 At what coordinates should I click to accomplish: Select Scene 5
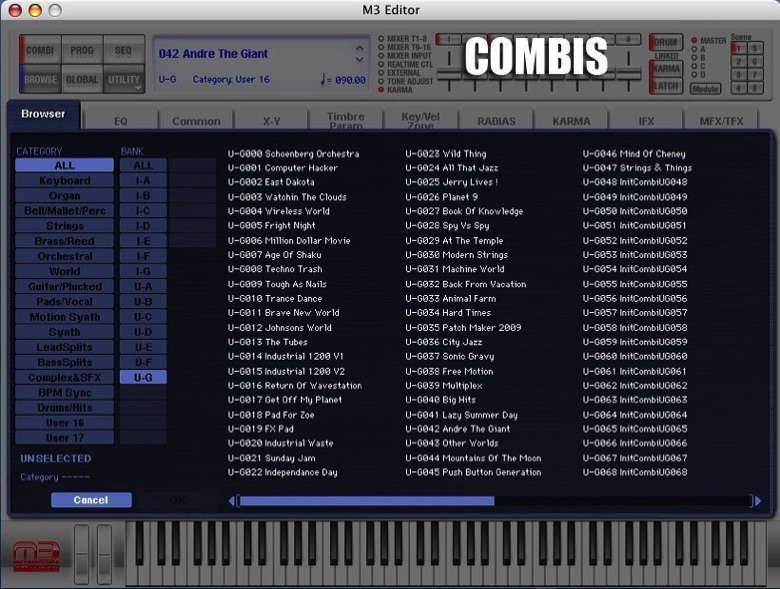(x=755, y=48)
